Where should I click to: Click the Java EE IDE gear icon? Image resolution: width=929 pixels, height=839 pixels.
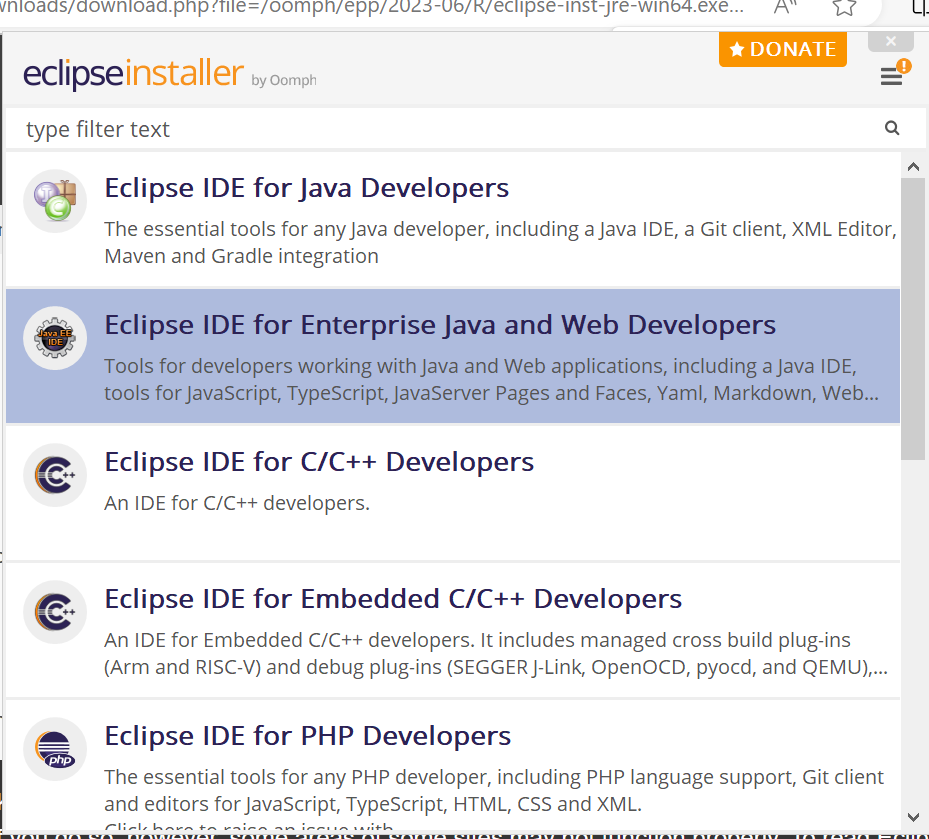pos(55,338)
